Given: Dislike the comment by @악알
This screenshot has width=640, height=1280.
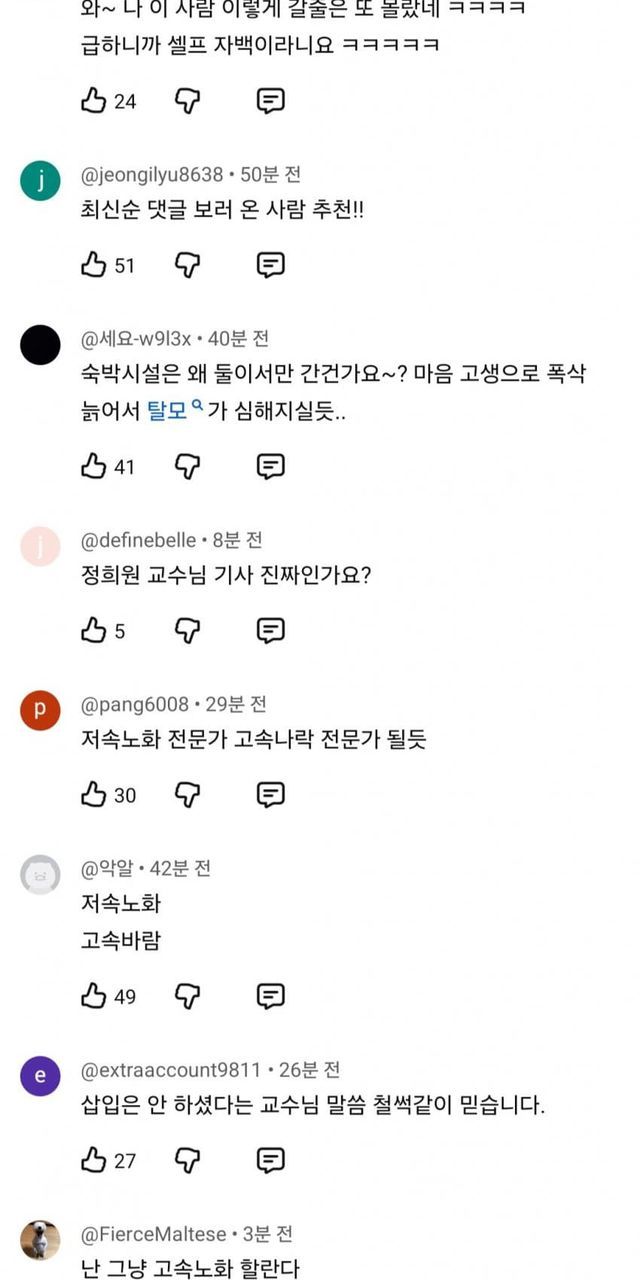Looking at the screenshot, I should [188, 996].
